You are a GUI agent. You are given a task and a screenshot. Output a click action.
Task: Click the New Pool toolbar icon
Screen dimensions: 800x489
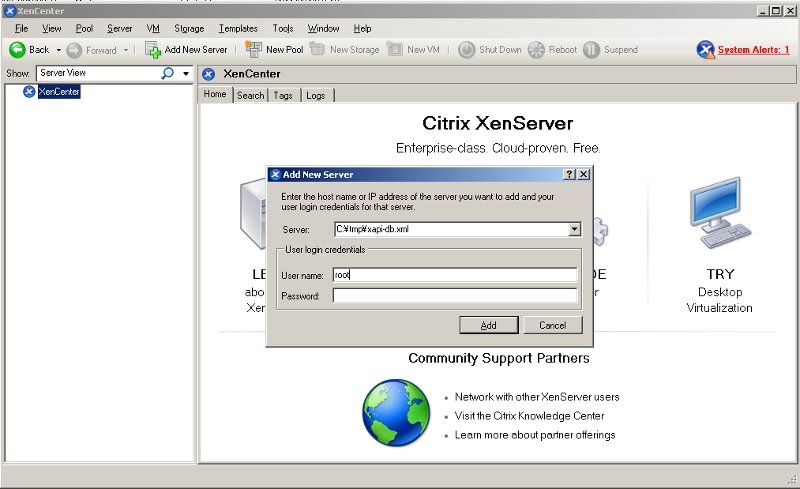tap(253, 49)
